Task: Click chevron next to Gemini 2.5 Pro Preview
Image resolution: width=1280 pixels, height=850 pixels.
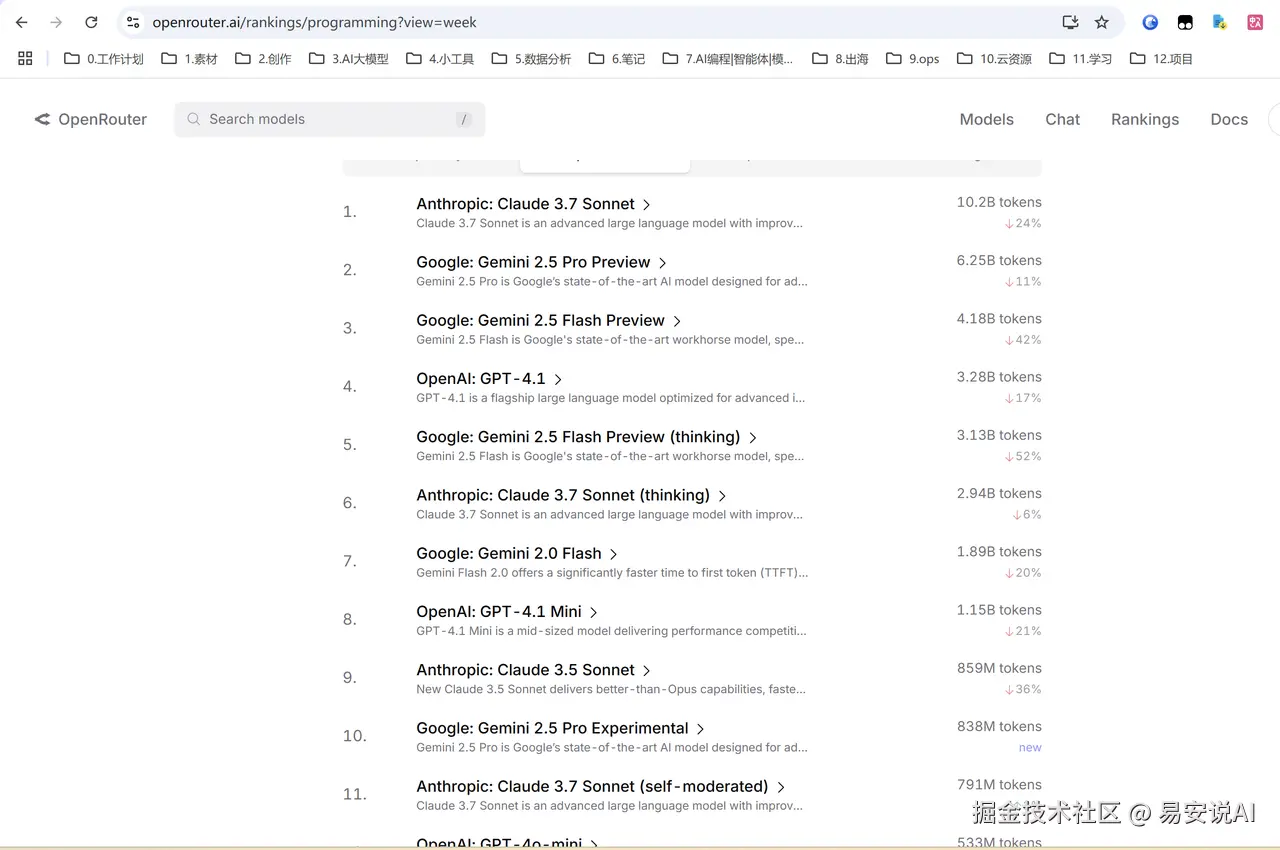Action: pyautogui.click(x=663, y=263)
